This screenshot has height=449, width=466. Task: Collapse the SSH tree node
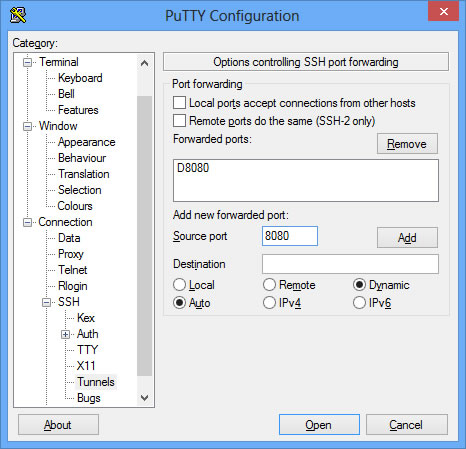coord(47,302)
